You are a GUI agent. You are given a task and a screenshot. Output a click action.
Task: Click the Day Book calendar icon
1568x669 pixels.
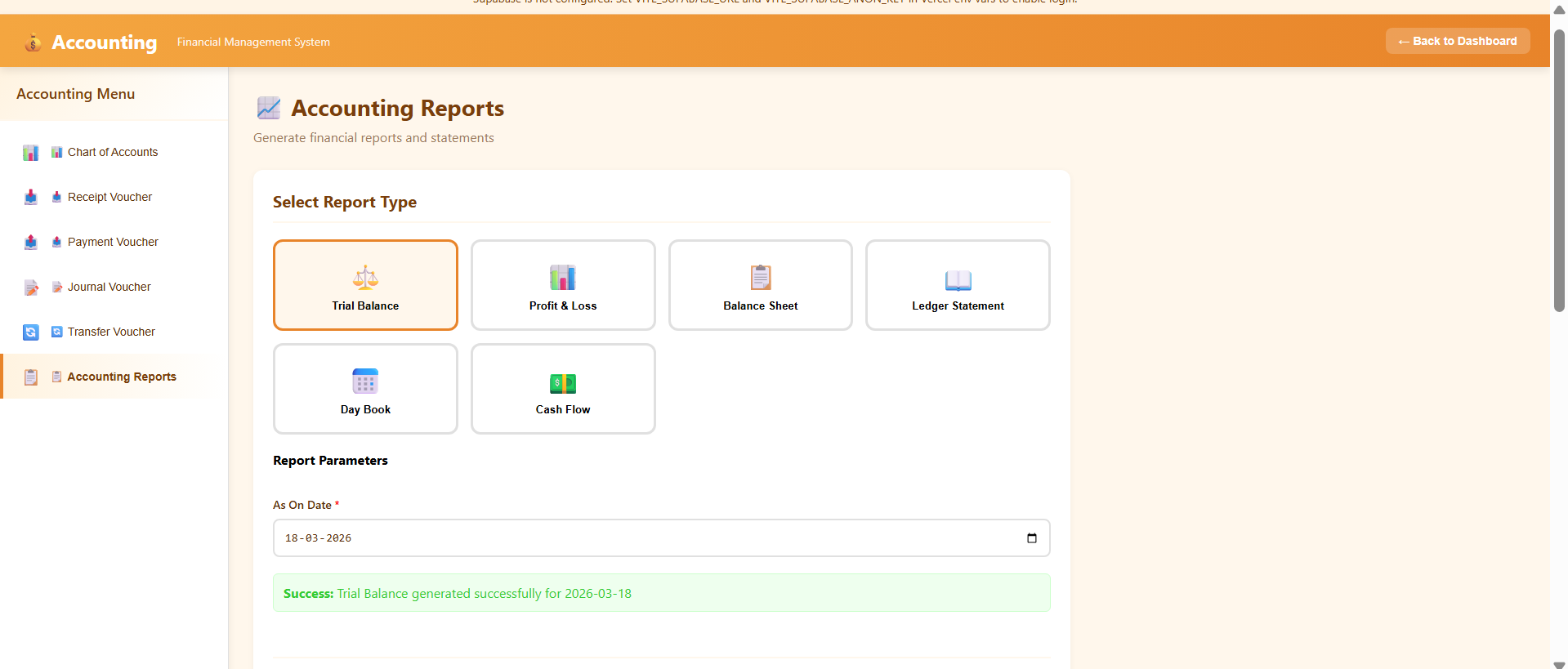365,381
